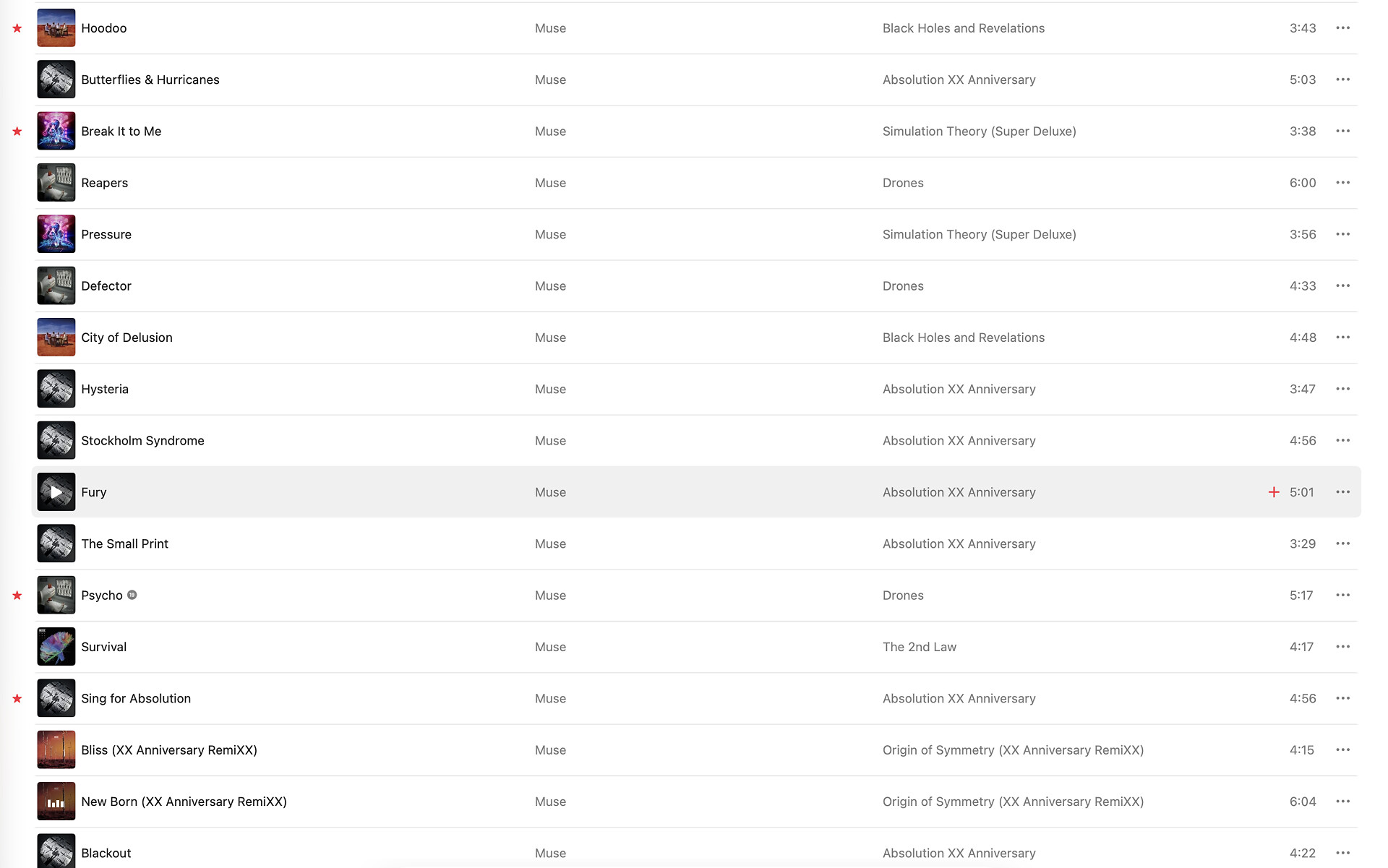This screenshot has width=1388, height=868.
Task: Toggle favorite star next to Break It to Me
Action: (17, 132)
